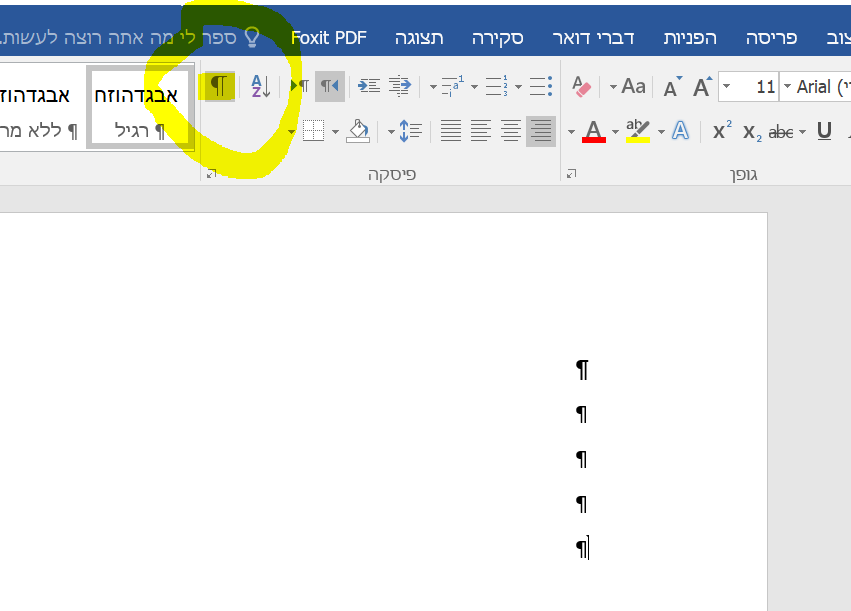Open the font color dropdown arrow
The height and width of the screenshot is (611, 851).
pos(571,132)
